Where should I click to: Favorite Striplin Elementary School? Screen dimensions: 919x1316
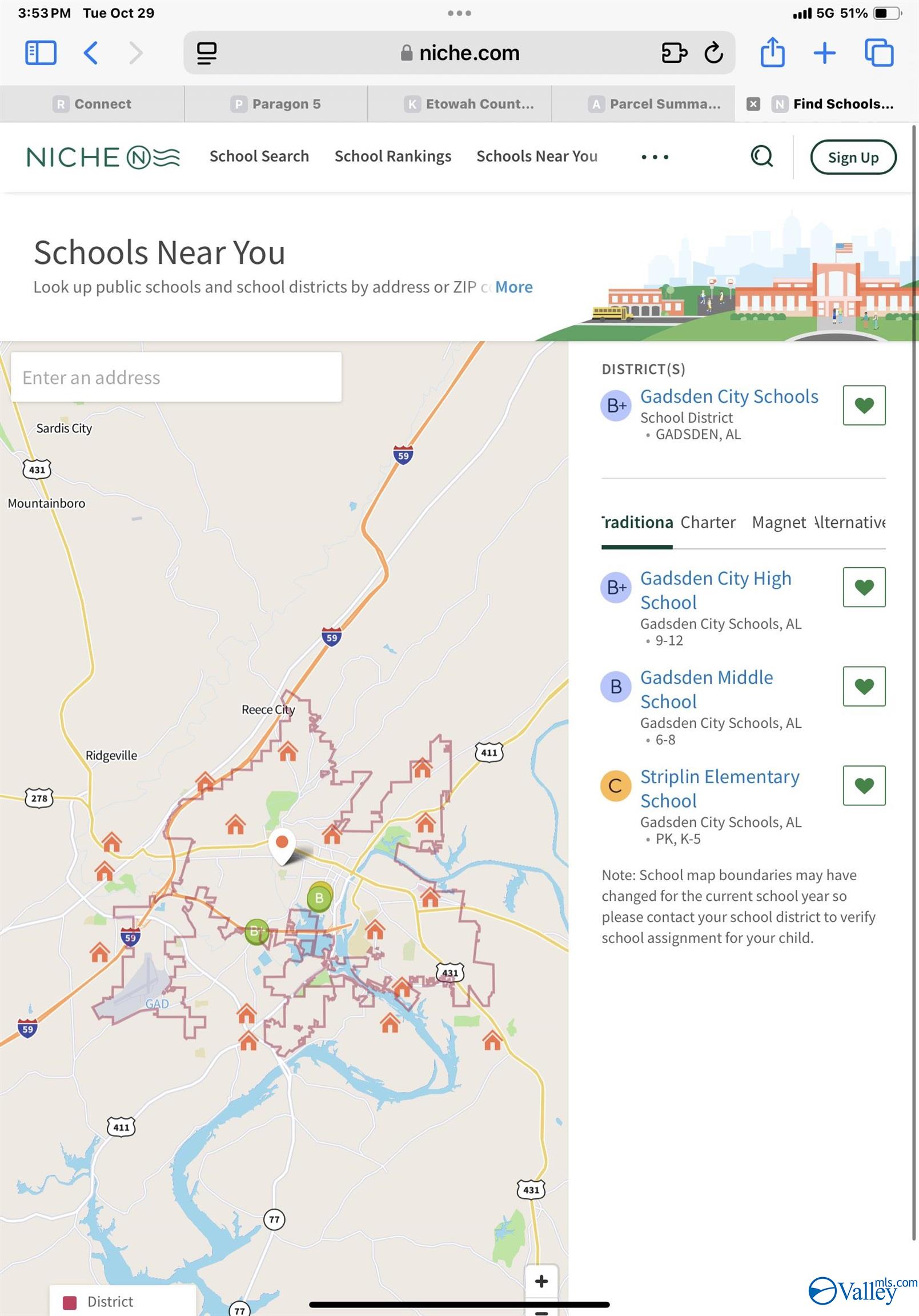click(864, 785)
